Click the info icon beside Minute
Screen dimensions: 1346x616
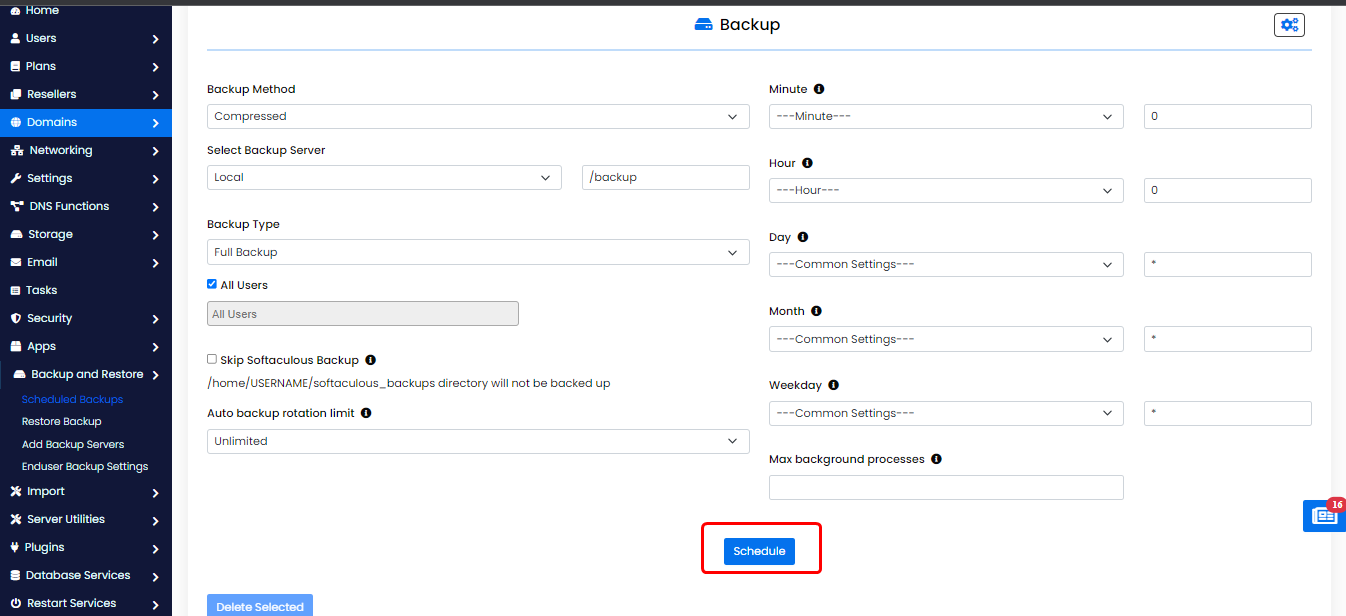click(819, 89)
